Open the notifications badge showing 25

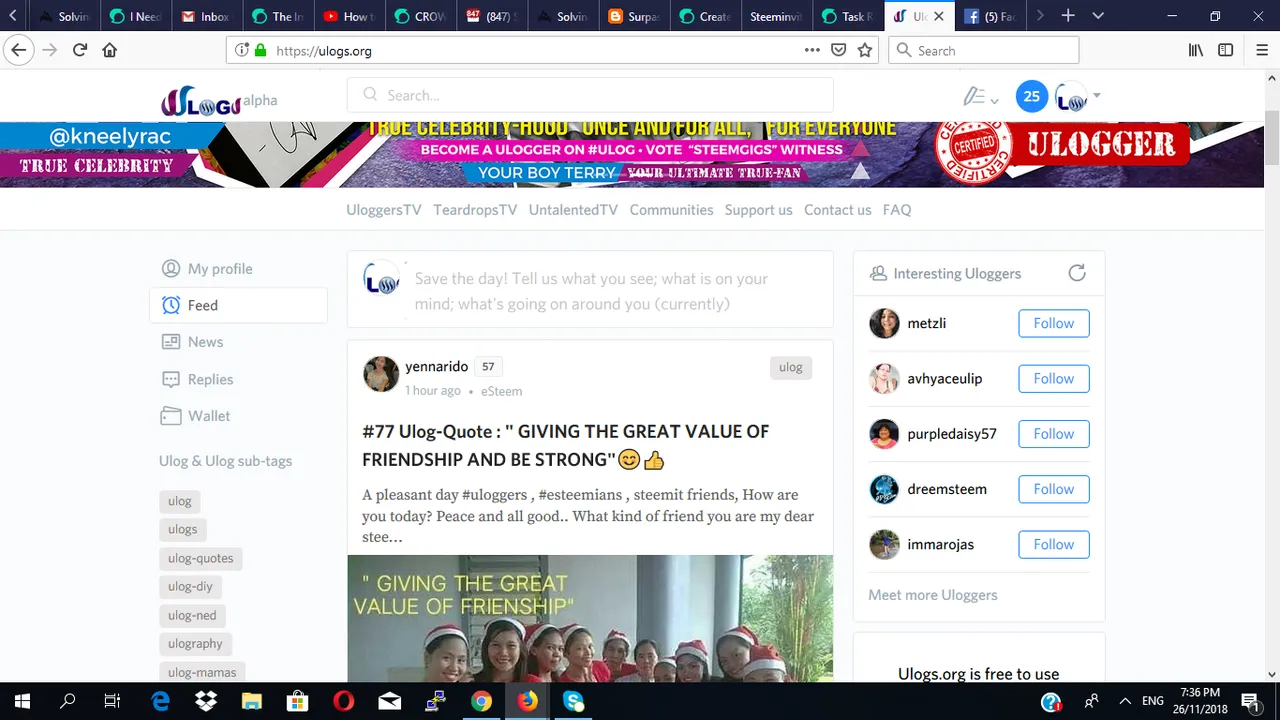(x=1031, y=96)
